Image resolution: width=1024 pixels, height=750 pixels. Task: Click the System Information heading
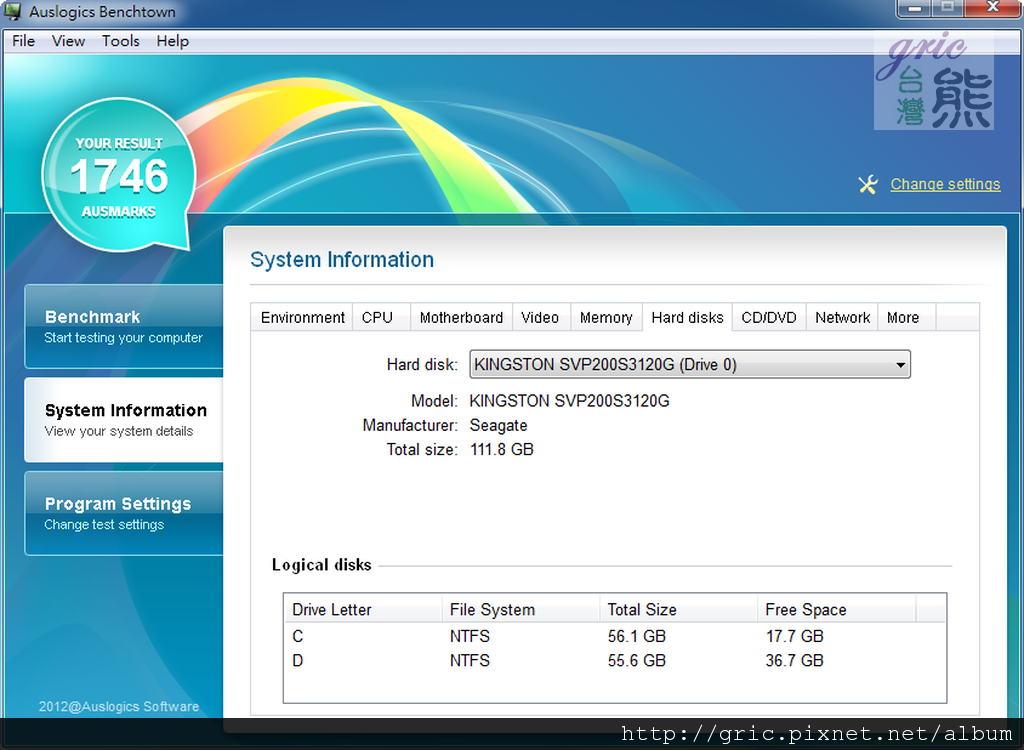point(342,259)
